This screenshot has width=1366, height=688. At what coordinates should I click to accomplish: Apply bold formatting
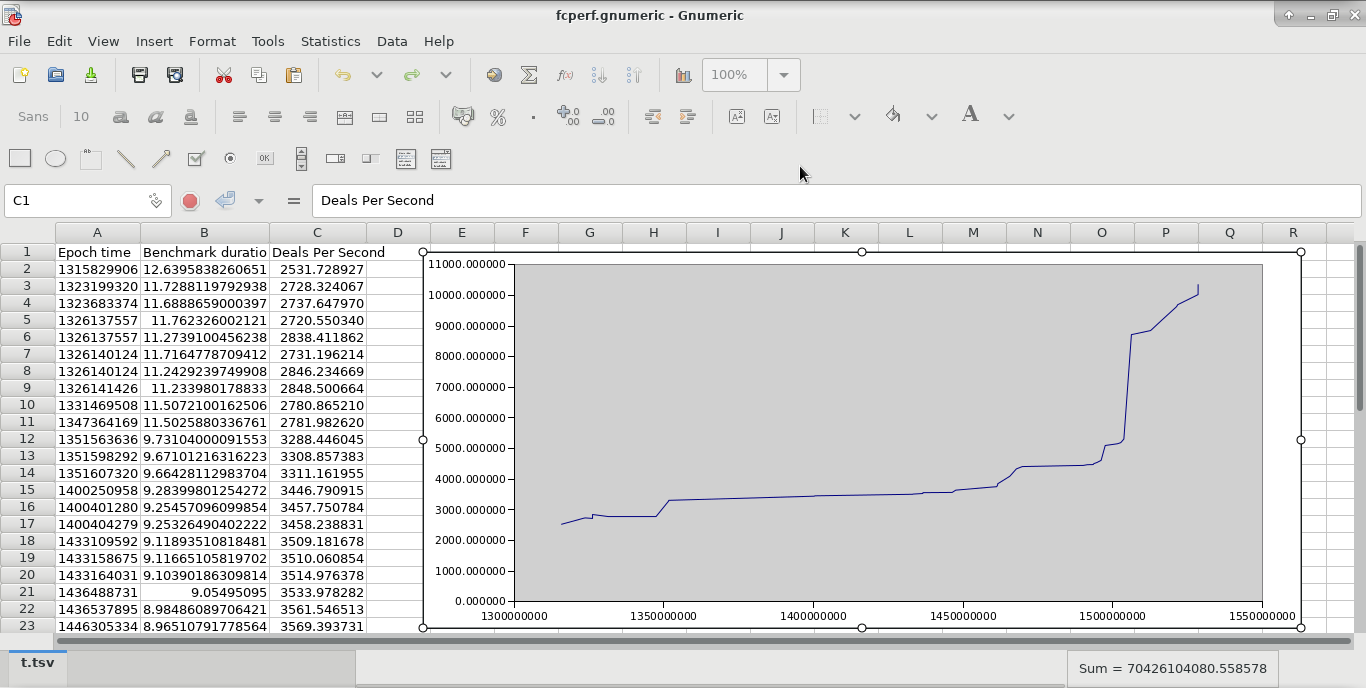120,117
